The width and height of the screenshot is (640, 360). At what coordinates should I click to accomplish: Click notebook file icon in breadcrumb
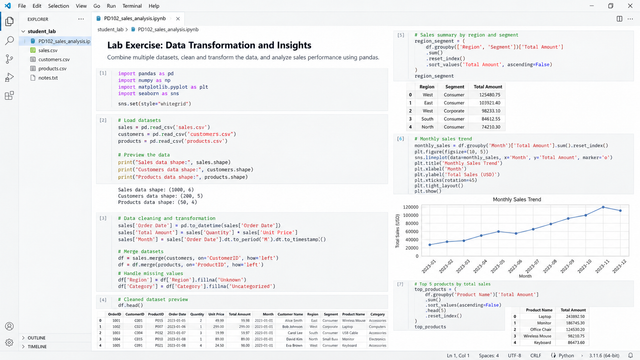pos(133,29)
